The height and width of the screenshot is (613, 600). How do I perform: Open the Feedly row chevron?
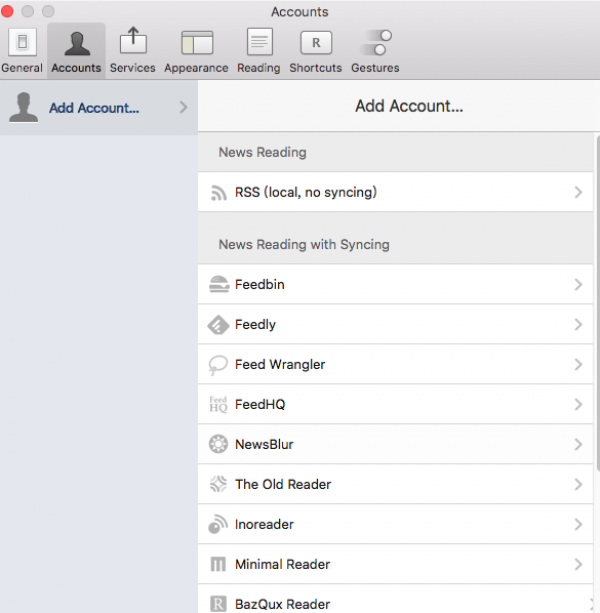click(579, 324)
